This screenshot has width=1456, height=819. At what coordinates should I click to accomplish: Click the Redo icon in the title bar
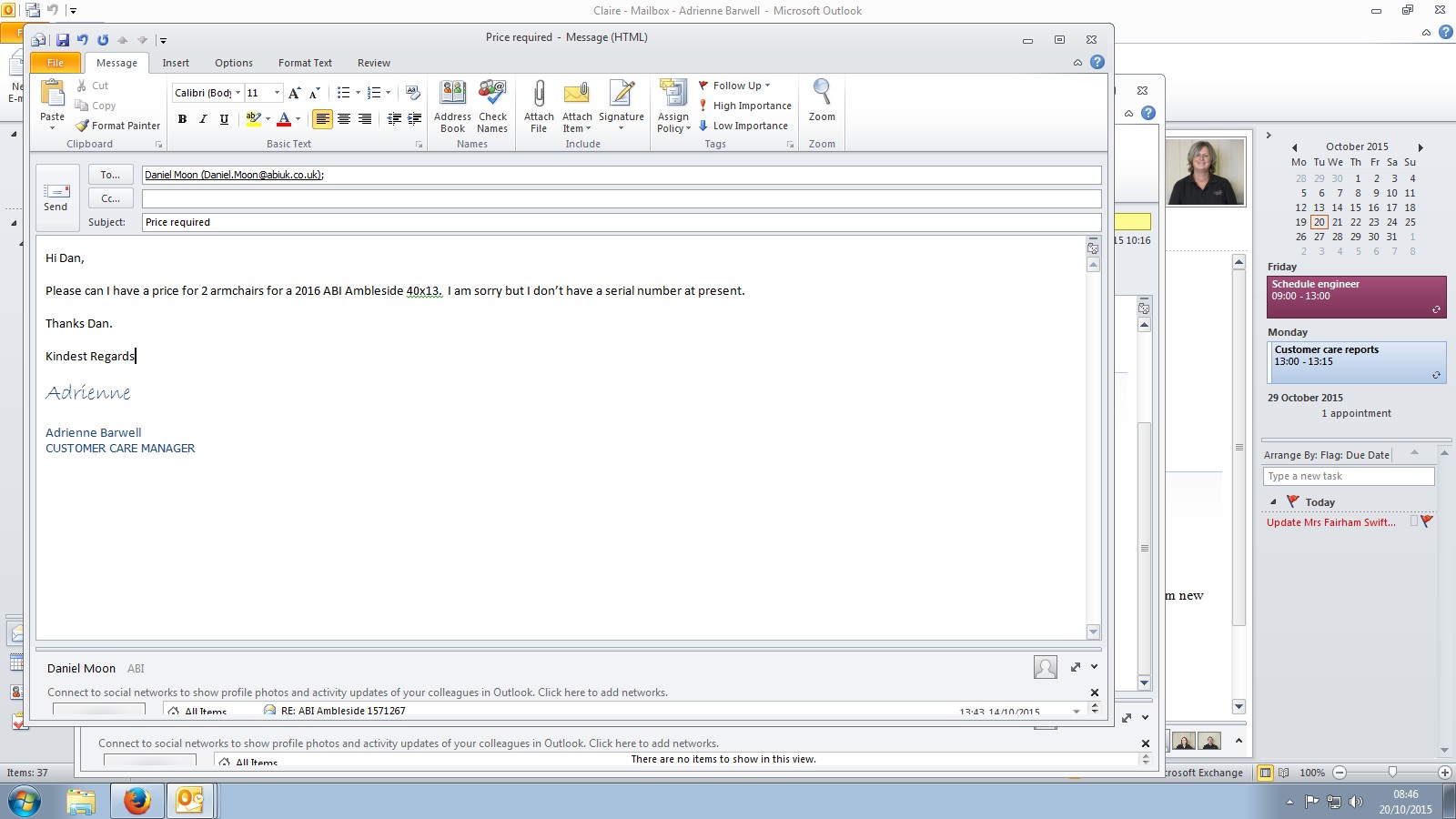(x=103, y=40)
